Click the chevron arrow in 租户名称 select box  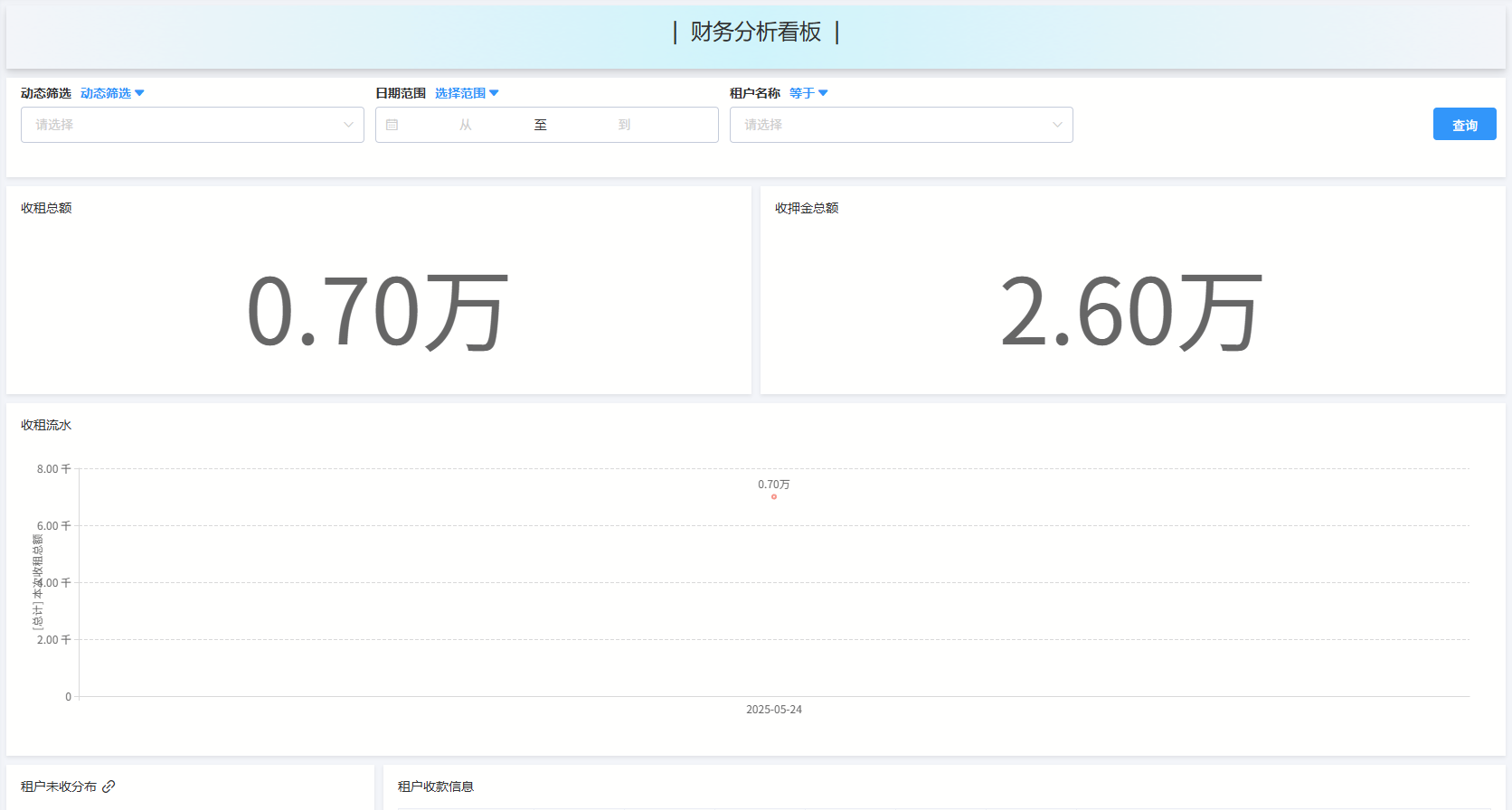pyautogui.click(x=1057, y=125)
